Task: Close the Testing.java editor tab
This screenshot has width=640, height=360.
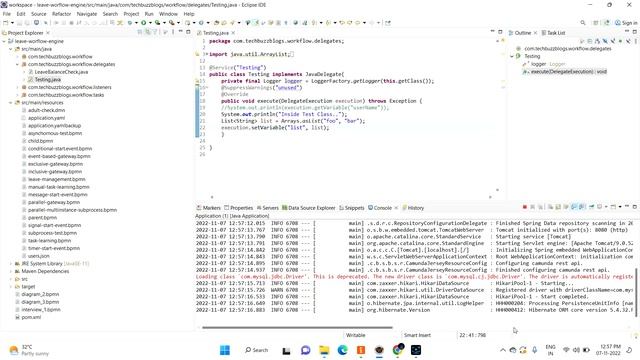Action: click(x=233, y=33)
